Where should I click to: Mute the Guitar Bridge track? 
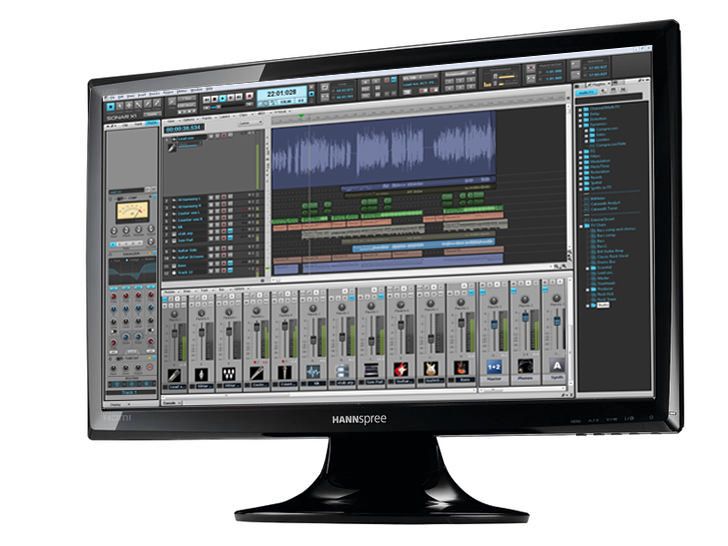point(211,256)
